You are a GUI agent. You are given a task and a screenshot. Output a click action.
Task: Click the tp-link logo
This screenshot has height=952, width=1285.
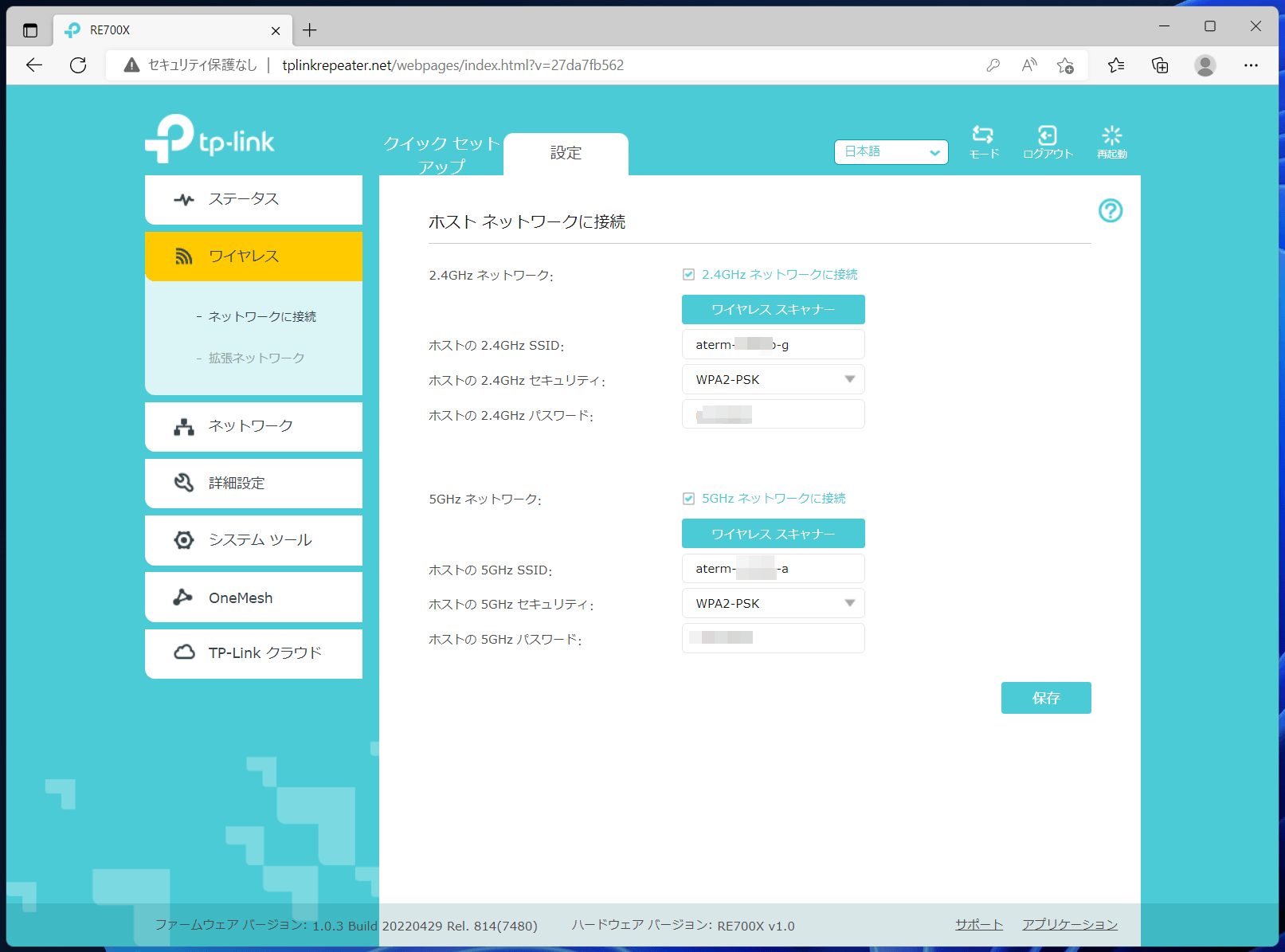[210, 139]
